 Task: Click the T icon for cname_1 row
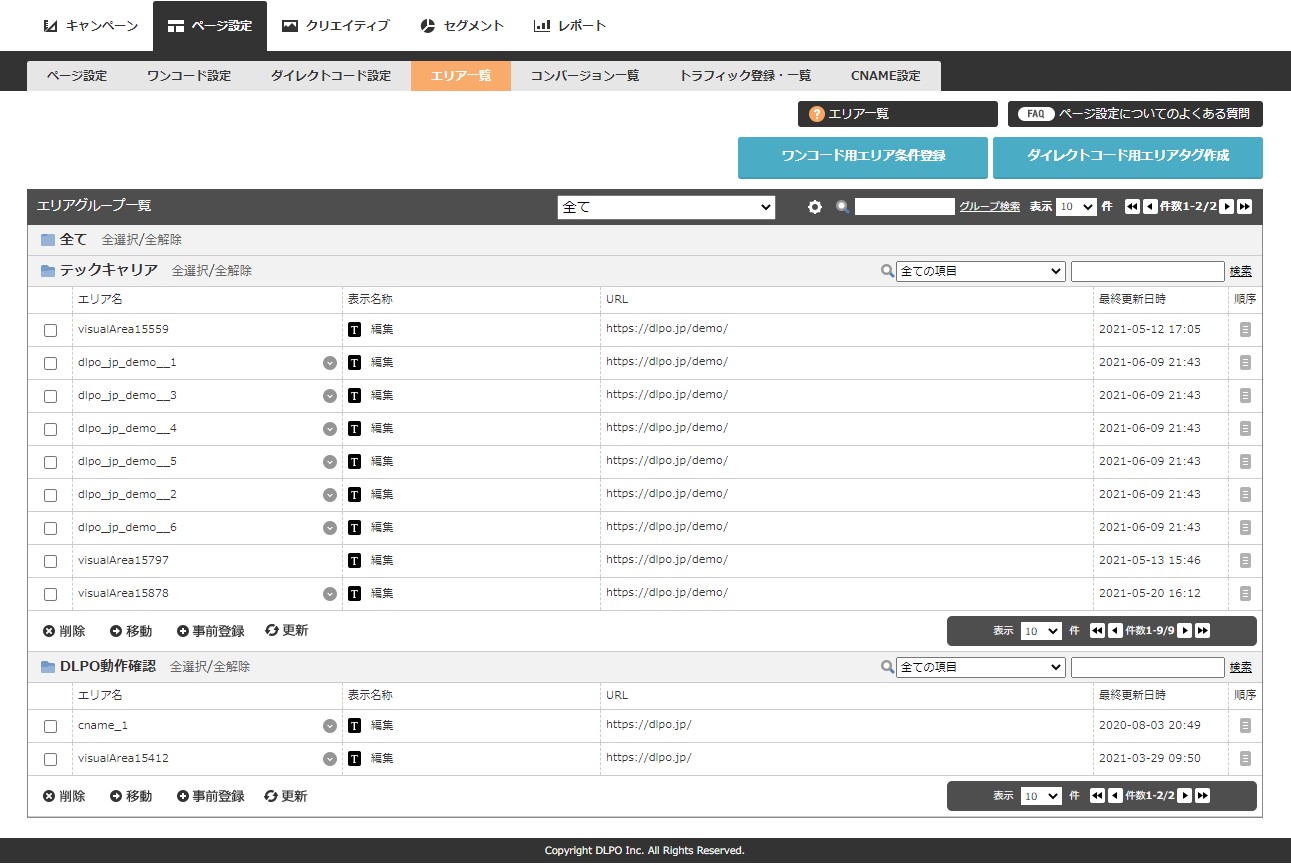pyautogui.click(x=354, y=725)
